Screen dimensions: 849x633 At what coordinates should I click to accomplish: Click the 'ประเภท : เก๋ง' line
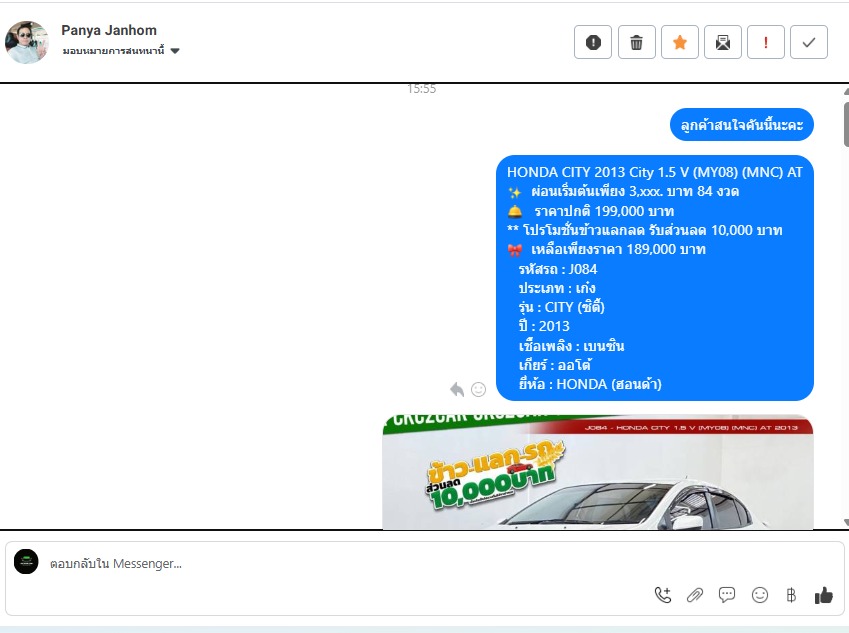tap(557, 288)
